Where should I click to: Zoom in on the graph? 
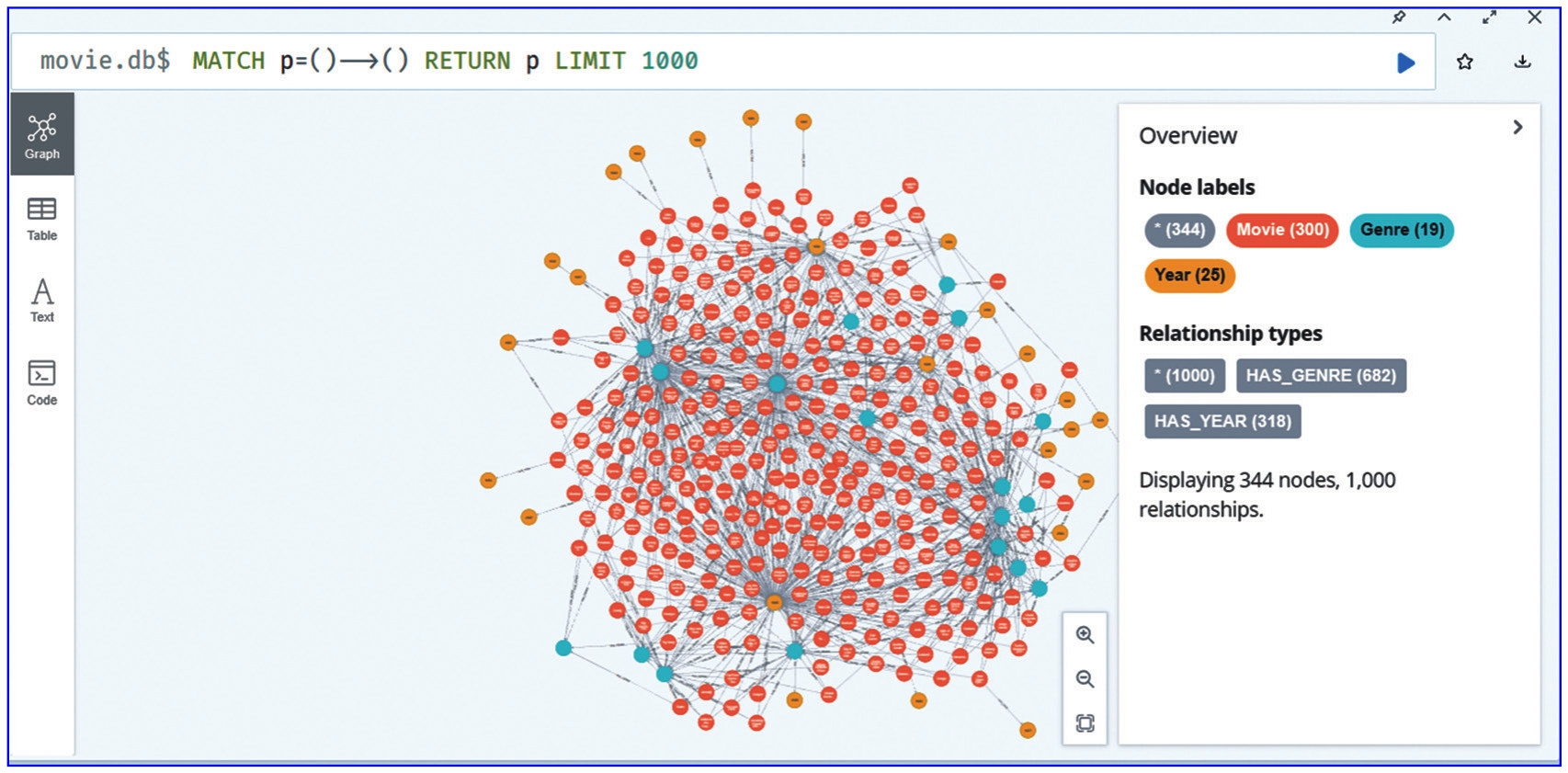[x=1085, y=635]
